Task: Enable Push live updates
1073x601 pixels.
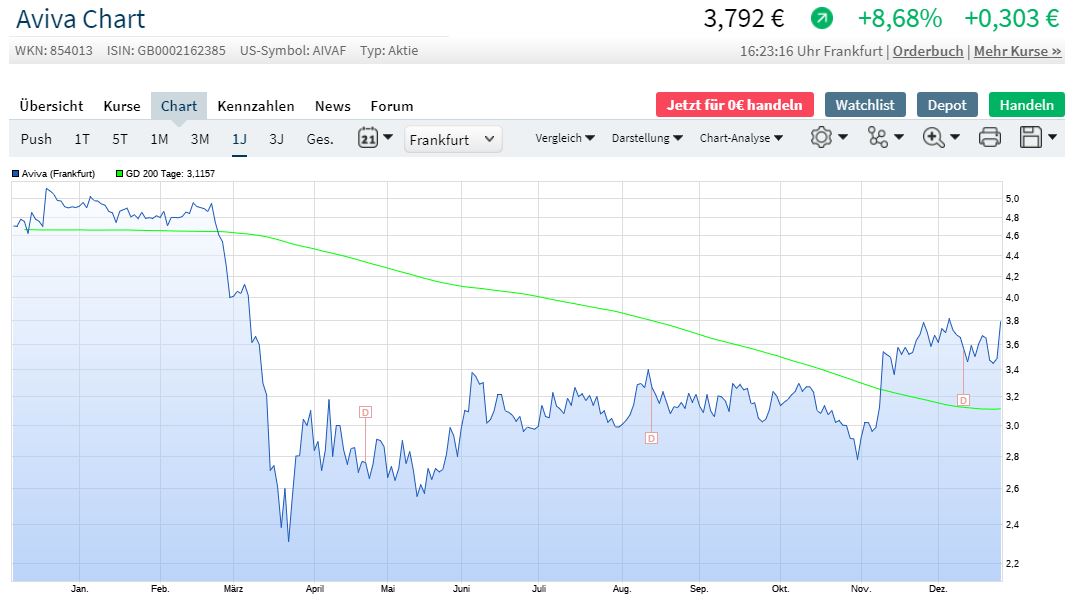Action: tap(36, 139)
